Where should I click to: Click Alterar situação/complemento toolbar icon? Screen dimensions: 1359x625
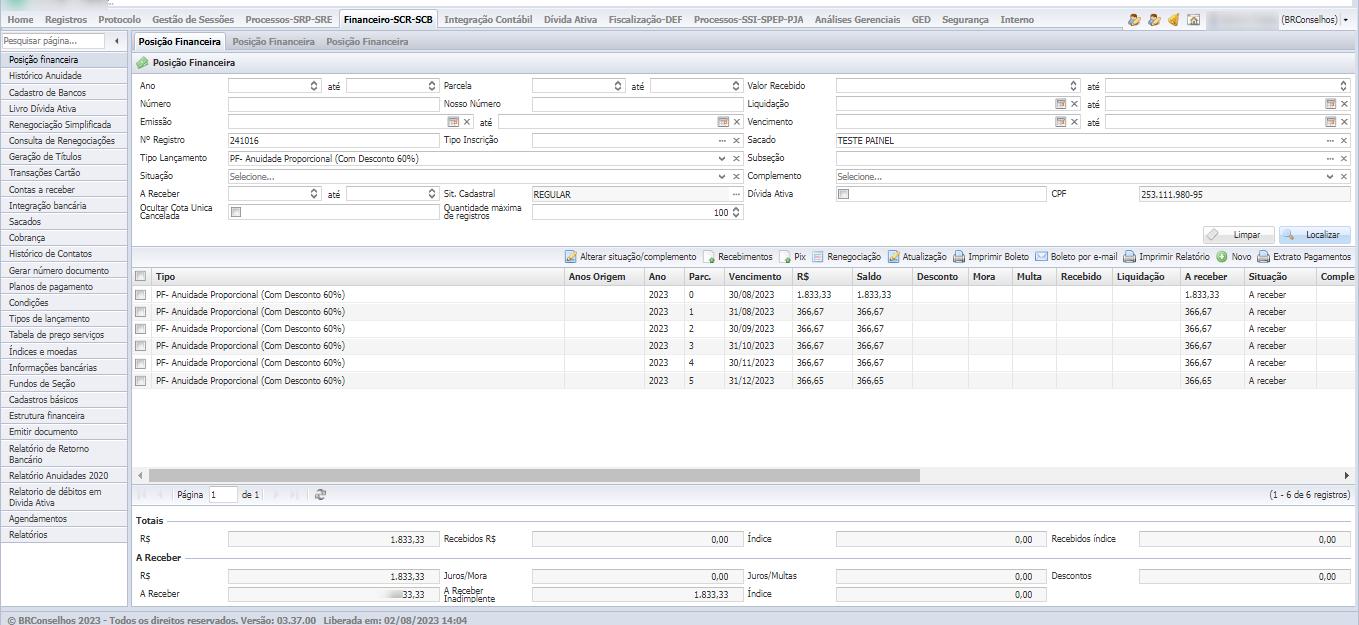pos(571,257)
